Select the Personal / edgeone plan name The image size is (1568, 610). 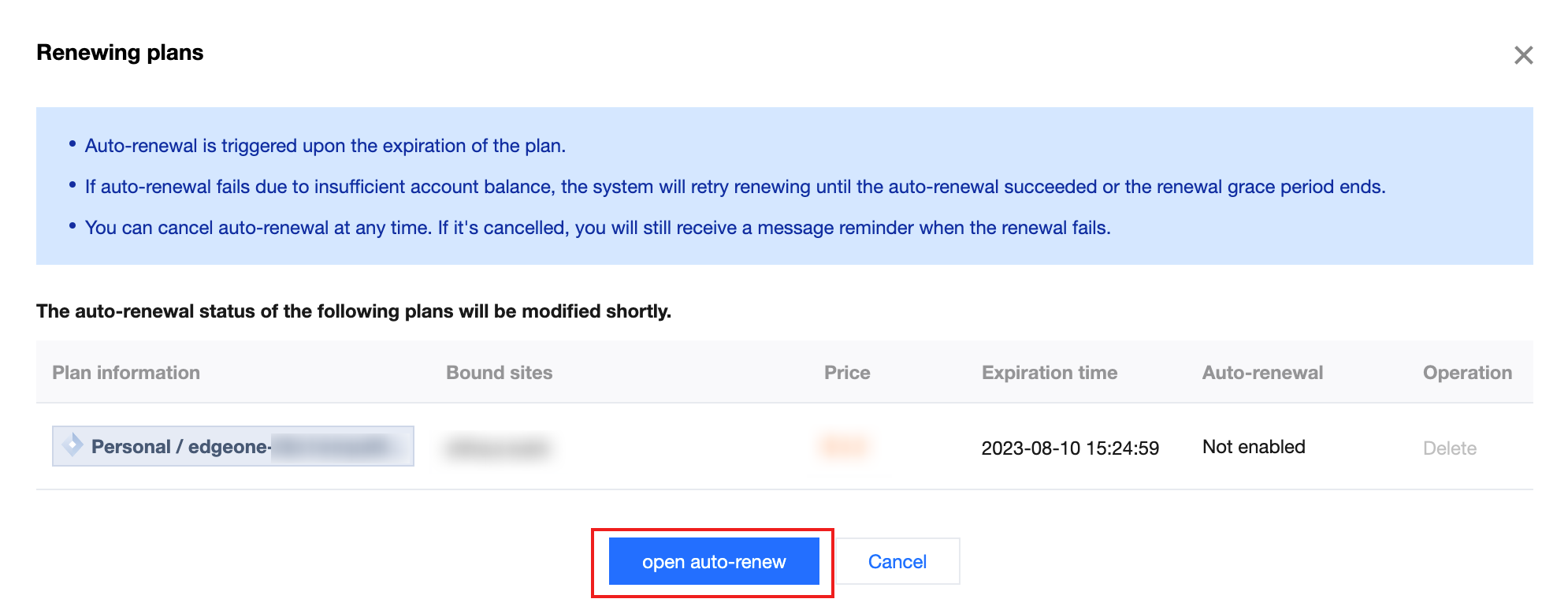click(x=180, y=447)
